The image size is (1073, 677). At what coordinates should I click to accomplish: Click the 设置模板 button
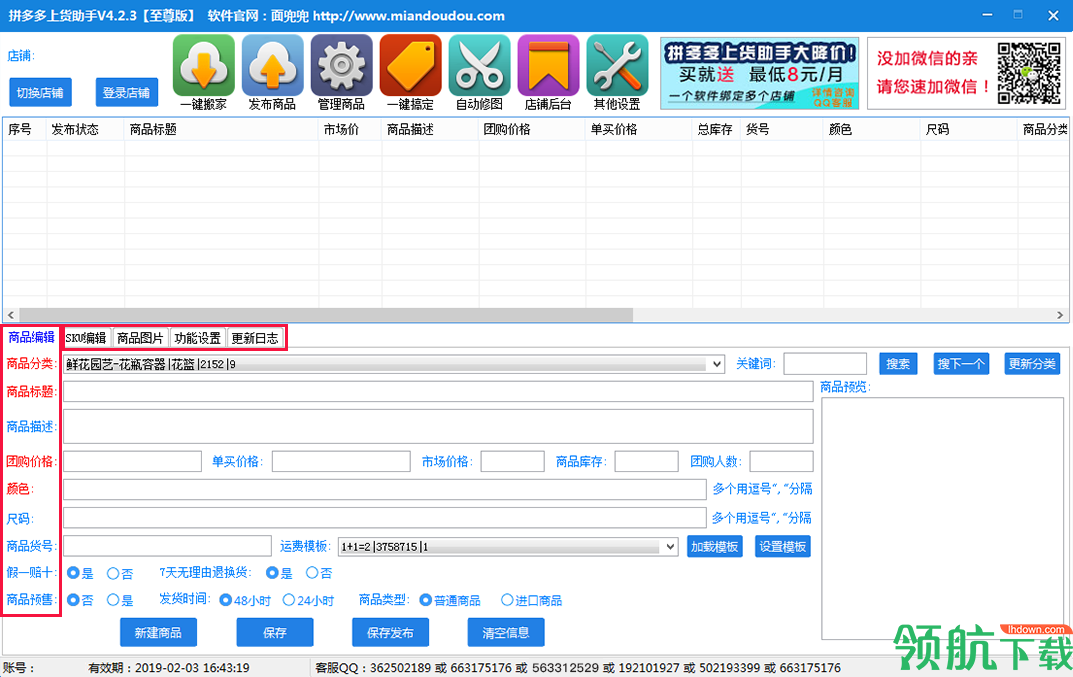(783, 546)
